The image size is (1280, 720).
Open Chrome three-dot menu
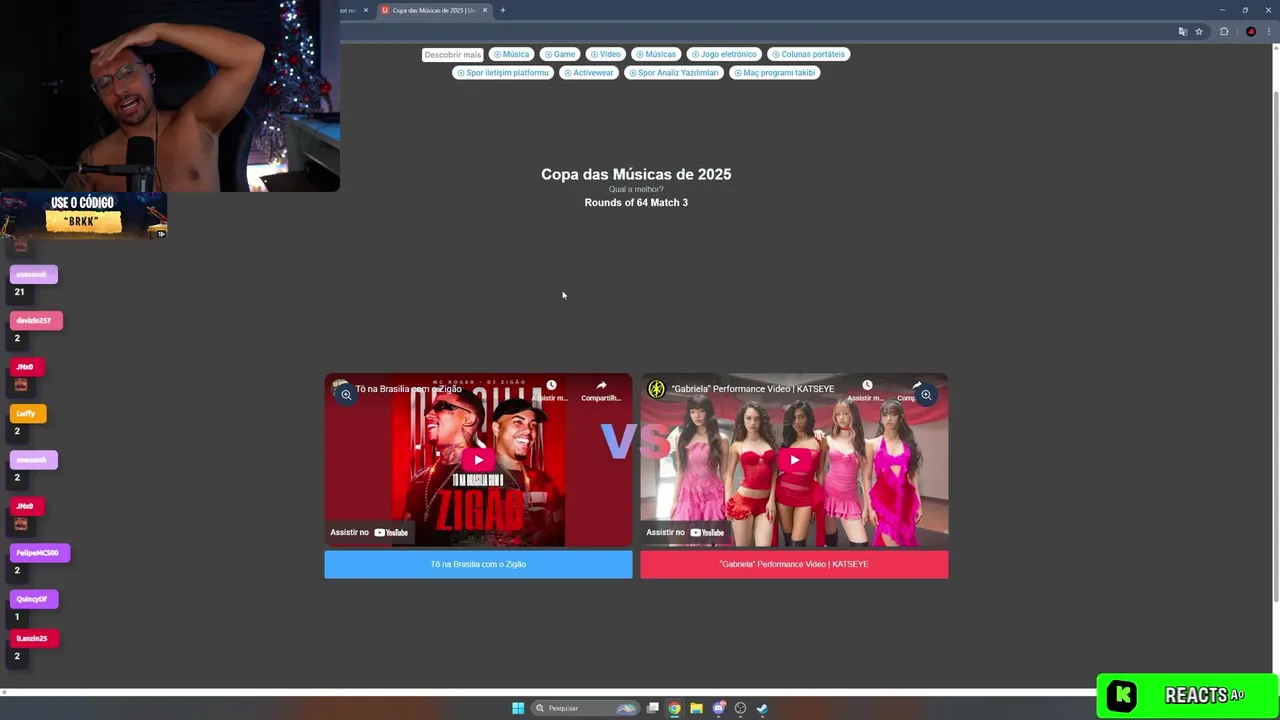click(1269, 31)
